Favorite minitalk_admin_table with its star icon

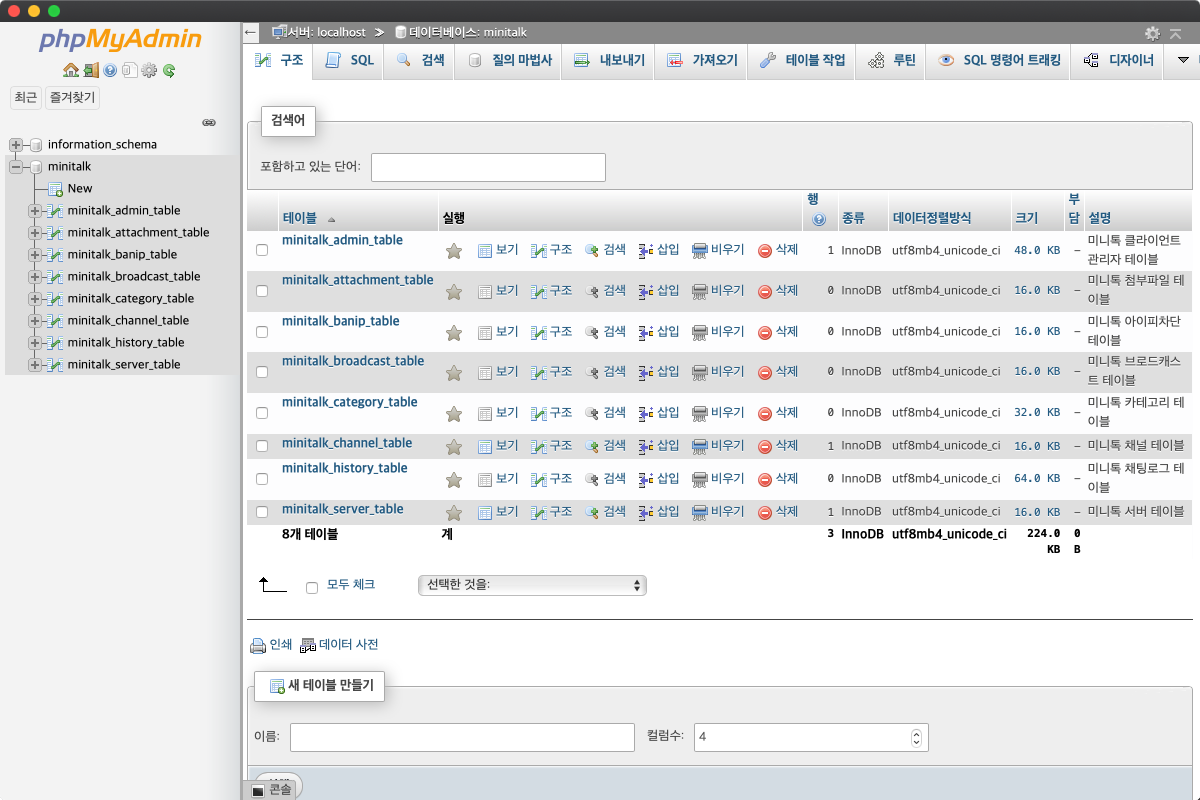tap(454, 251)
